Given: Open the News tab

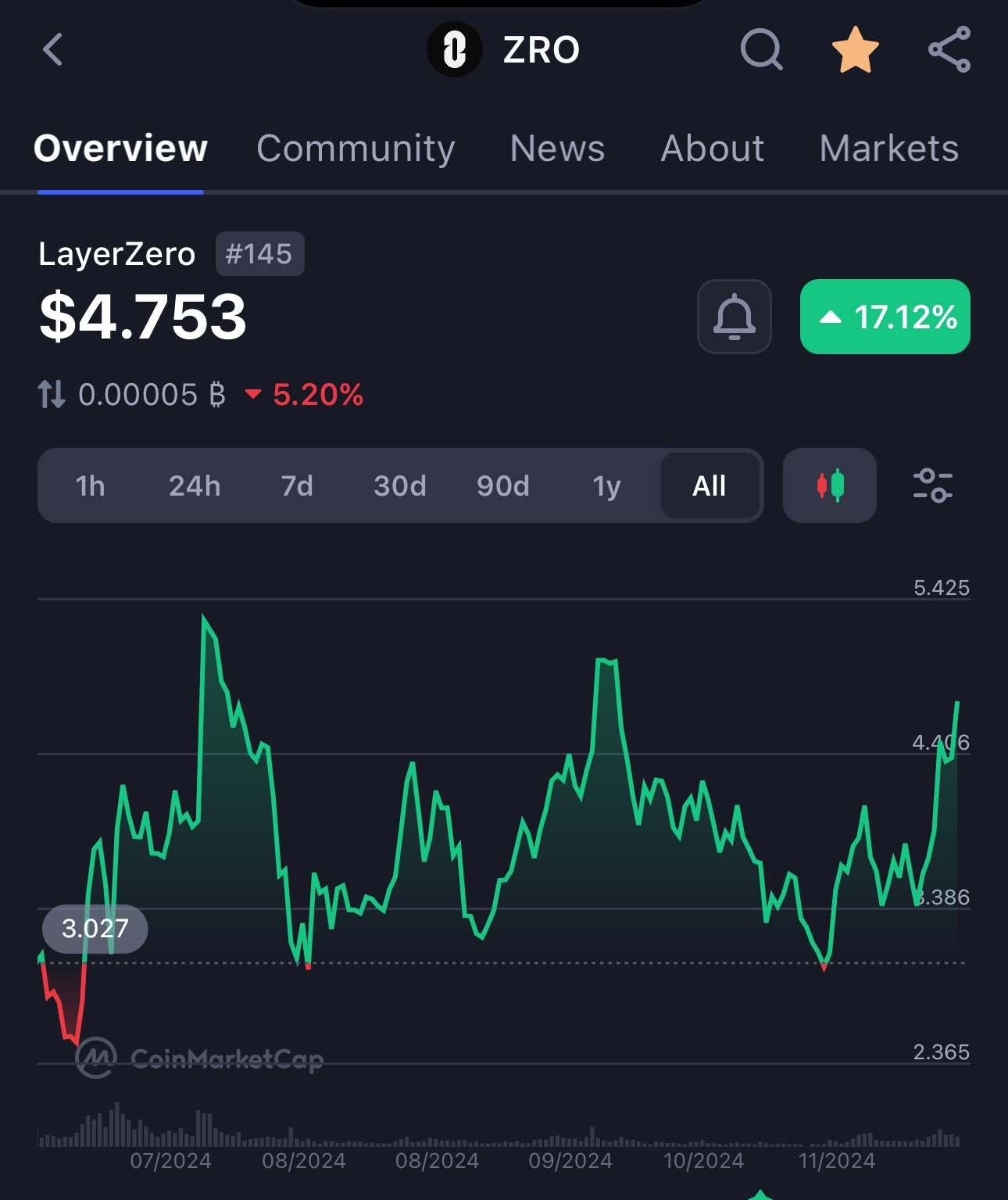Looking at the screenshot, I should click(x=557, y=149).
